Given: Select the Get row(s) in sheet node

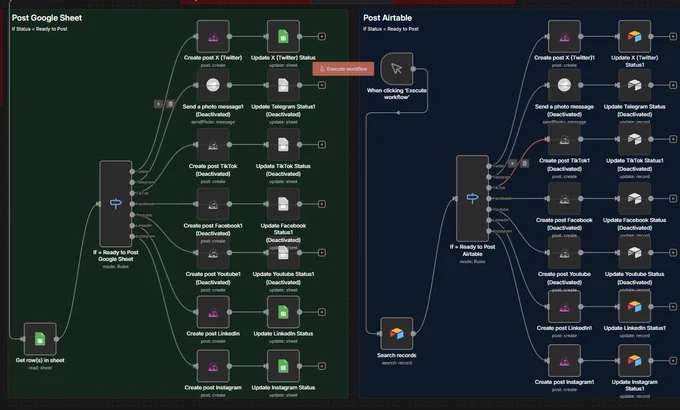Looking at the screenshot, I should pyautogui.click(x=40, y=339).
